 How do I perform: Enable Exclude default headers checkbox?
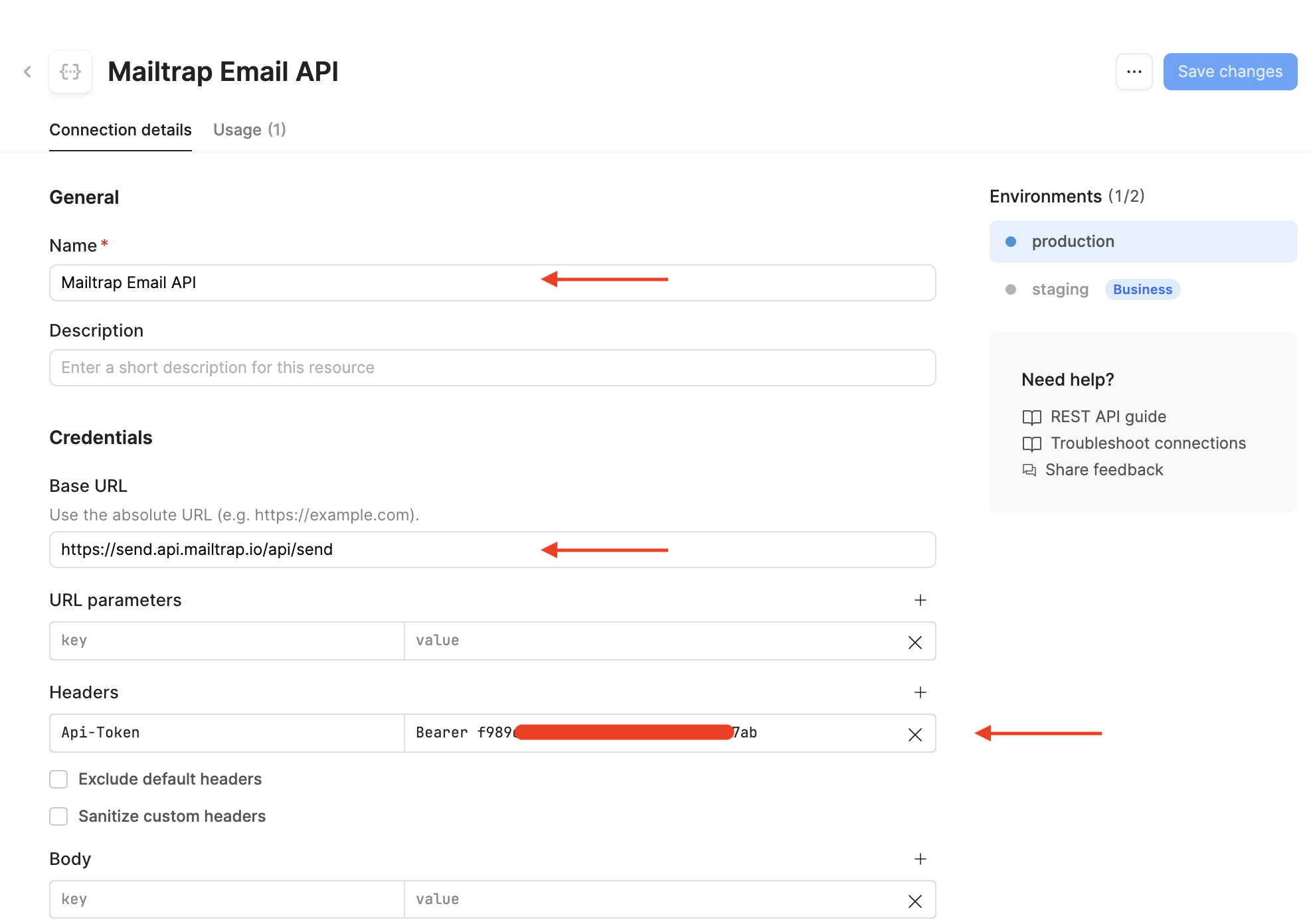pyautogui.click(x=58, y=779)
